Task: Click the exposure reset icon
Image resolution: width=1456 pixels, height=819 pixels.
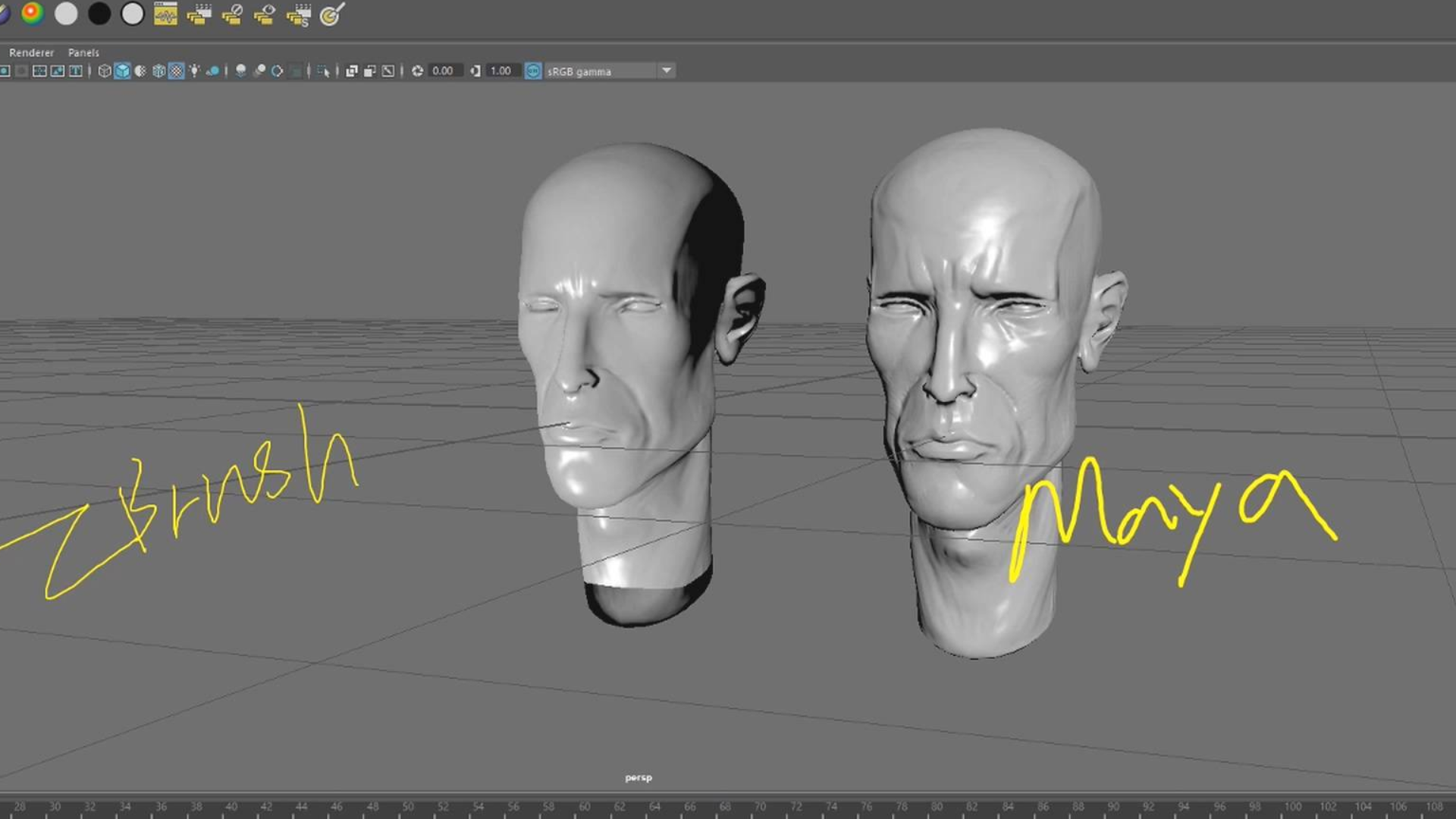Action: click(417, 71)
